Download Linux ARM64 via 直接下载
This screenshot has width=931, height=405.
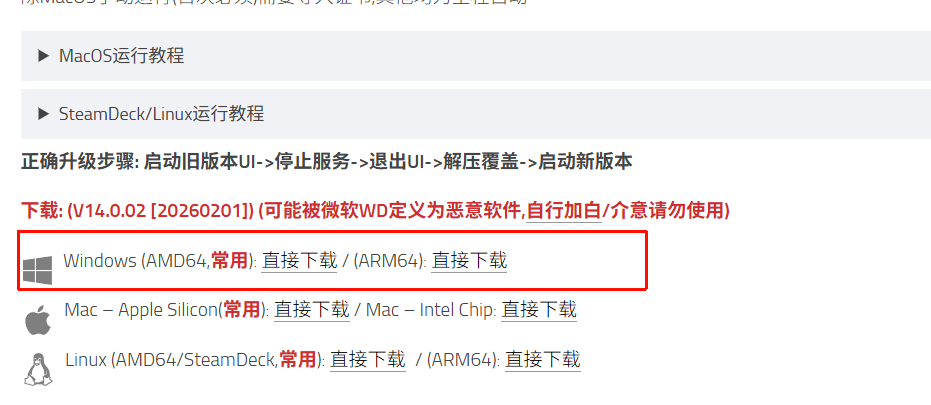(x=543, y=360)
